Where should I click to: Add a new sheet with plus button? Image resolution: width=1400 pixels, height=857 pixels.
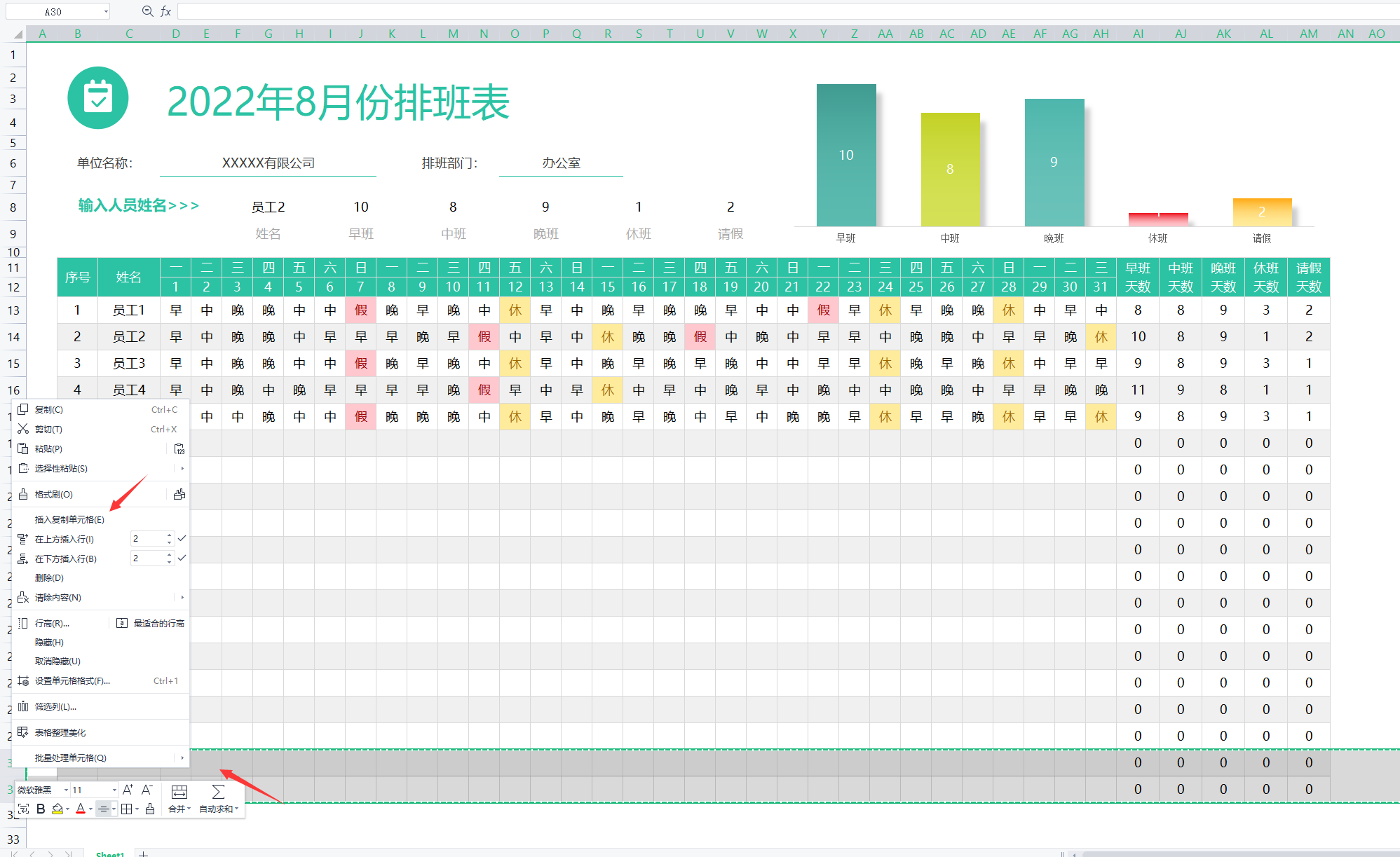[143, 853]
